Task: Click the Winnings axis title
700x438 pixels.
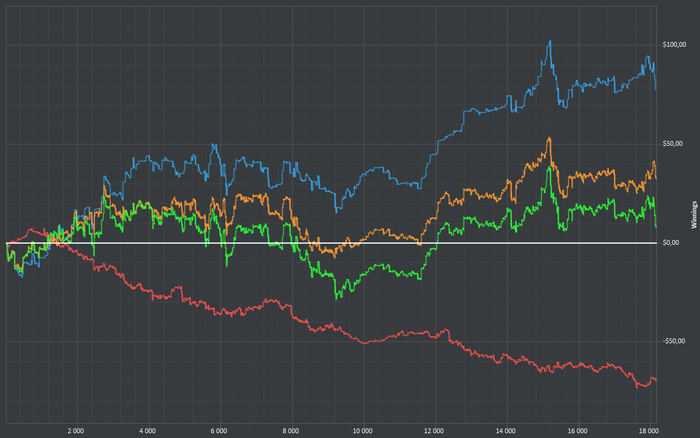Action: (694, 215)
